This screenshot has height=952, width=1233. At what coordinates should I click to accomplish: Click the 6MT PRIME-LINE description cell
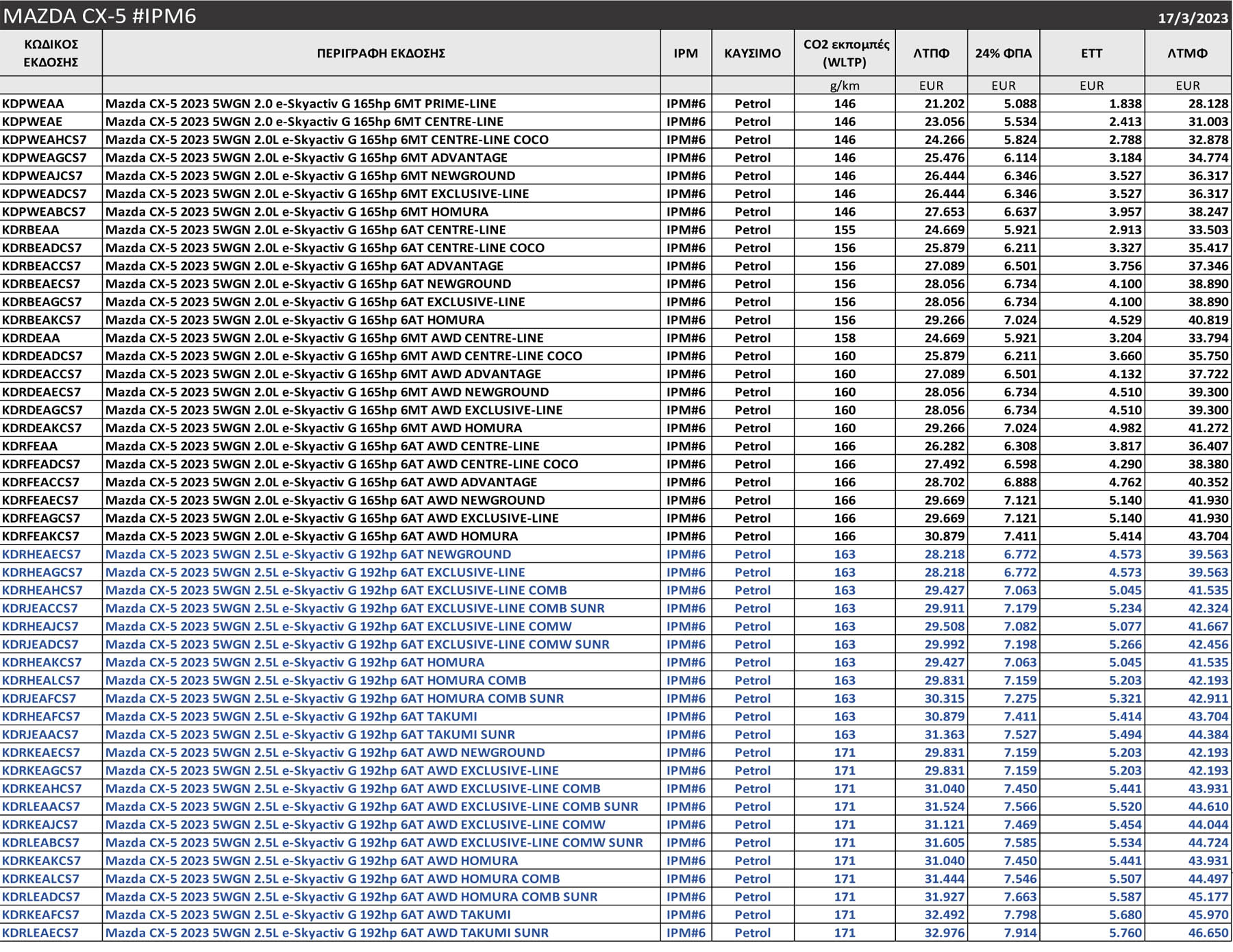coord(301,103)
